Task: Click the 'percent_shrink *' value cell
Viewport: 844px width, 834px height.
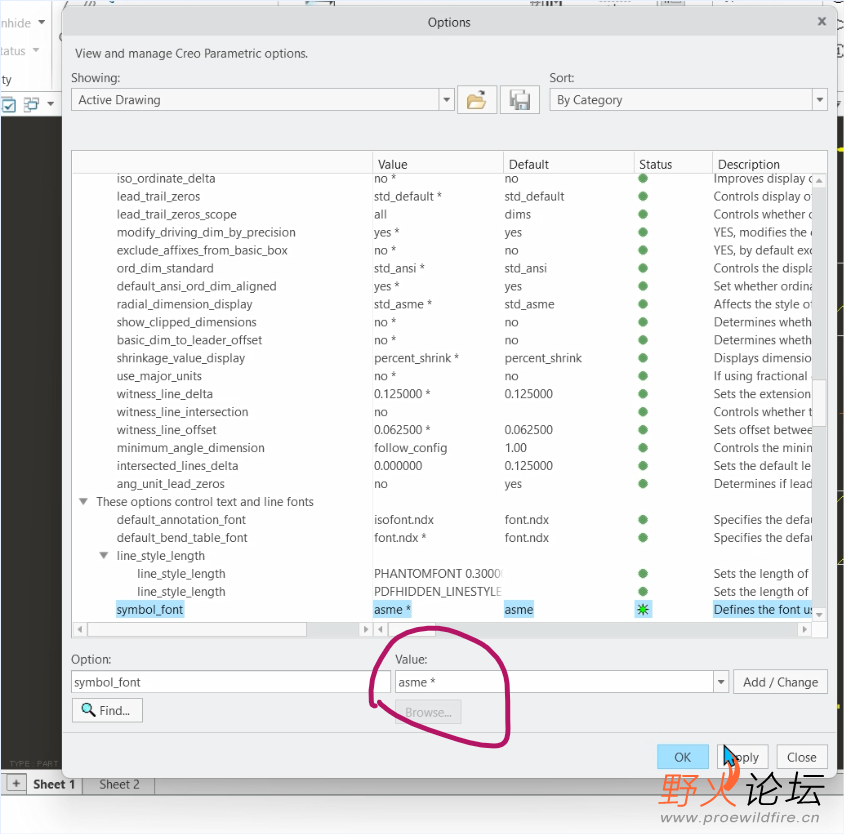Action: pos(416,358)
